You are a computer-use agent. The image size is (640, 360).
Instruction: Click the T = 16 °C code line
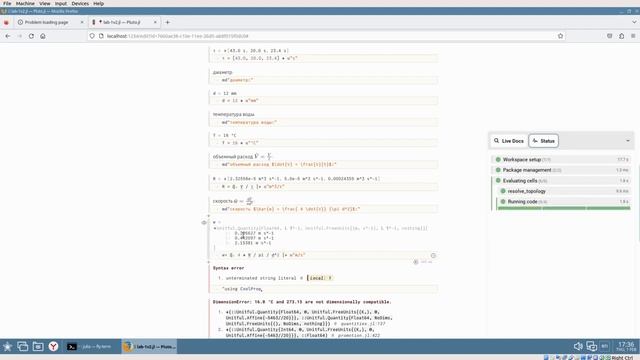point(324,143)
